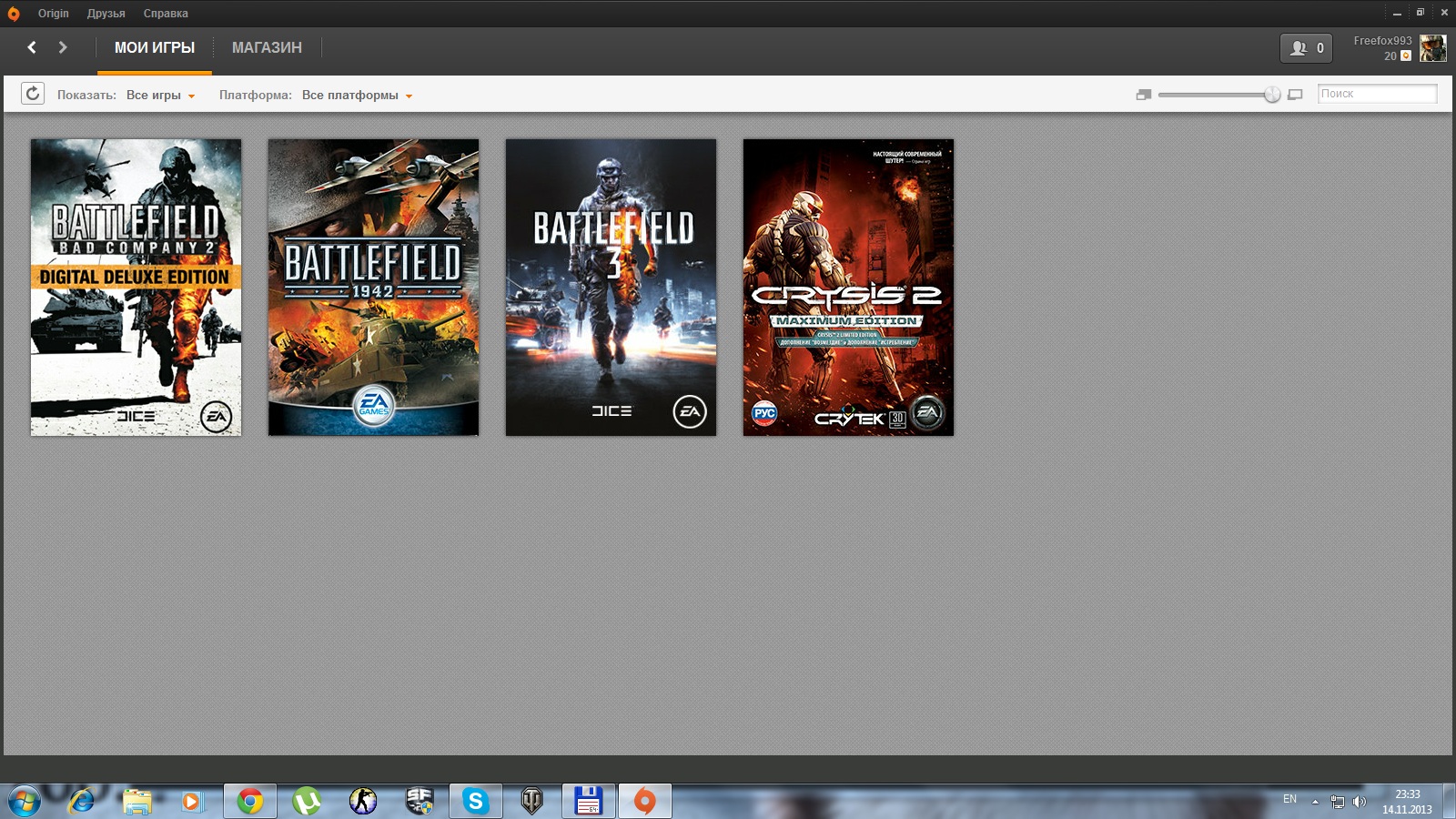Click the large tiles size icon
This screenshot has height=819, width=1456.
(1295, 95)
